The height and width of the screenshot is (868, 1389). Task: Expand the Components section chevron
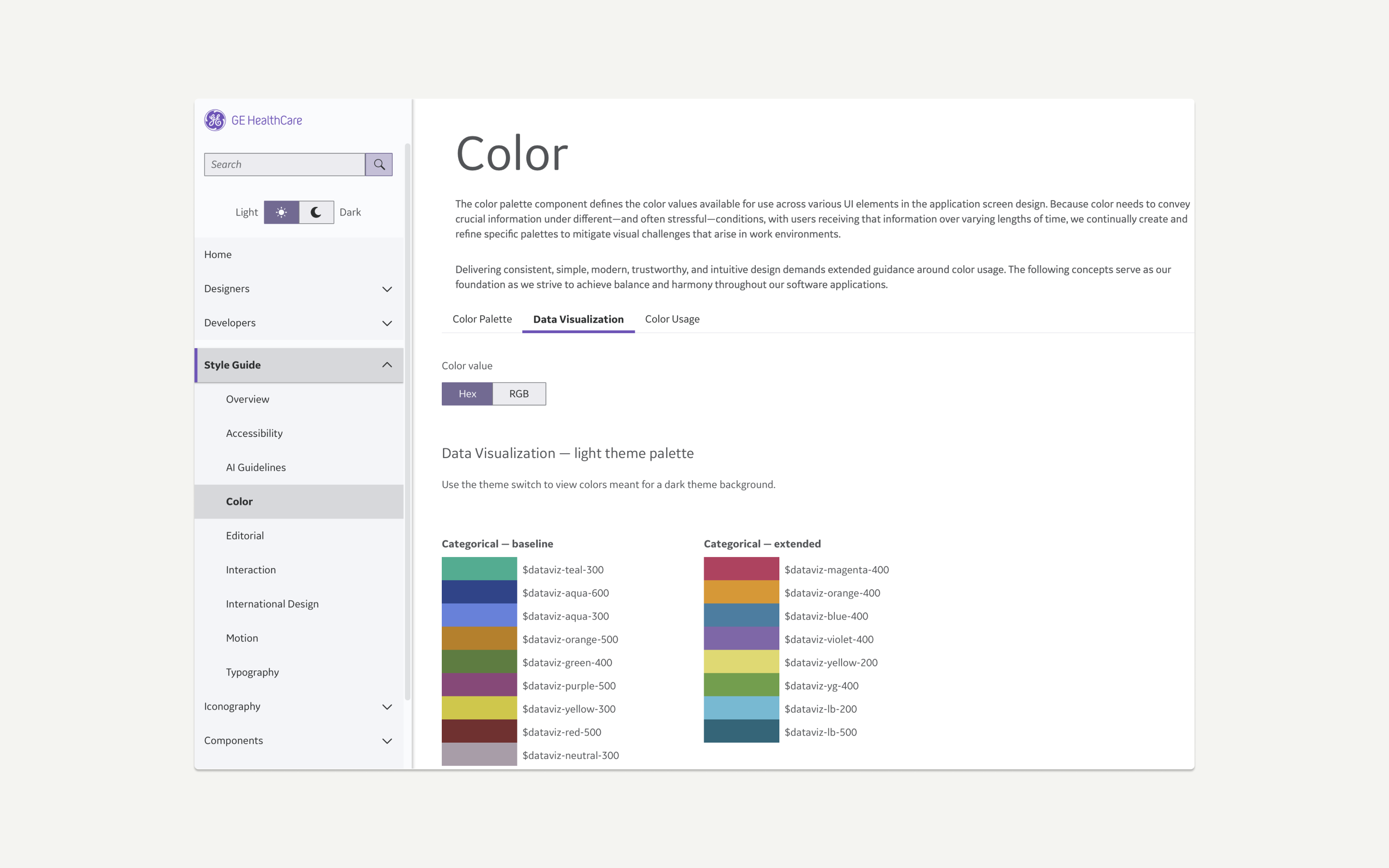[387, 741]
